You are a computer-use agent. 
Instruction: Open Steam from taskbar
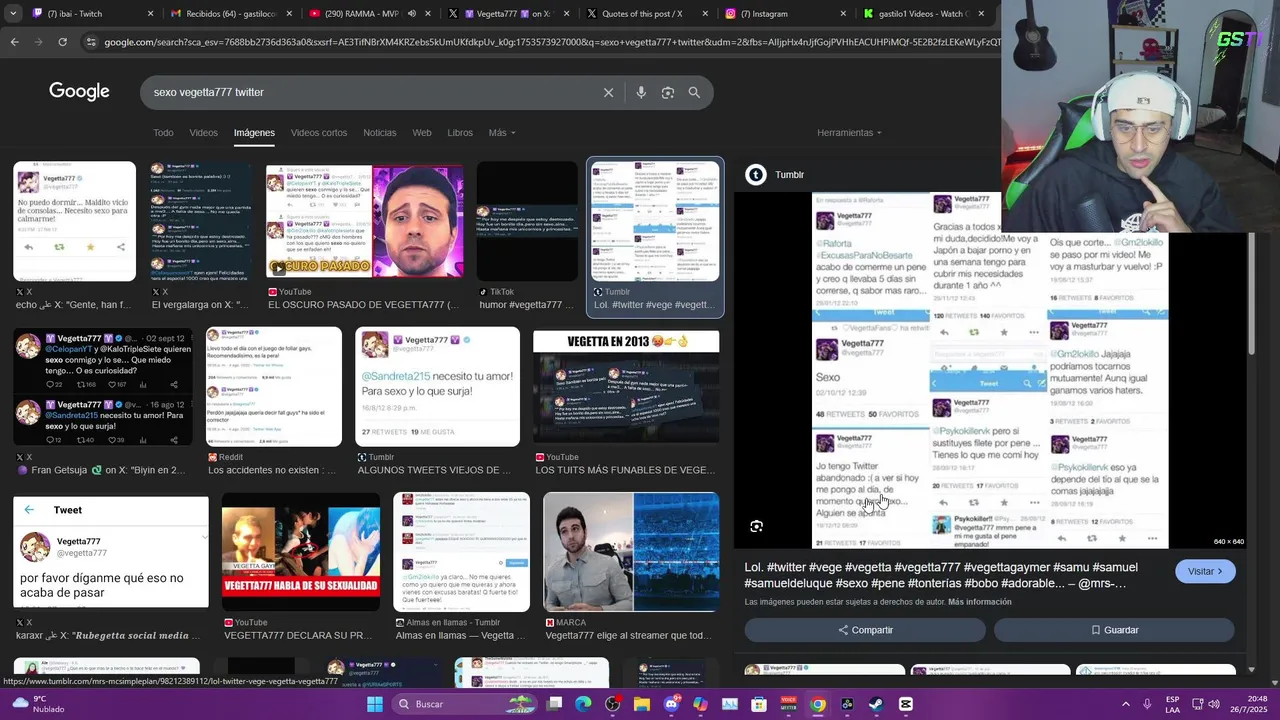point(876,704)
